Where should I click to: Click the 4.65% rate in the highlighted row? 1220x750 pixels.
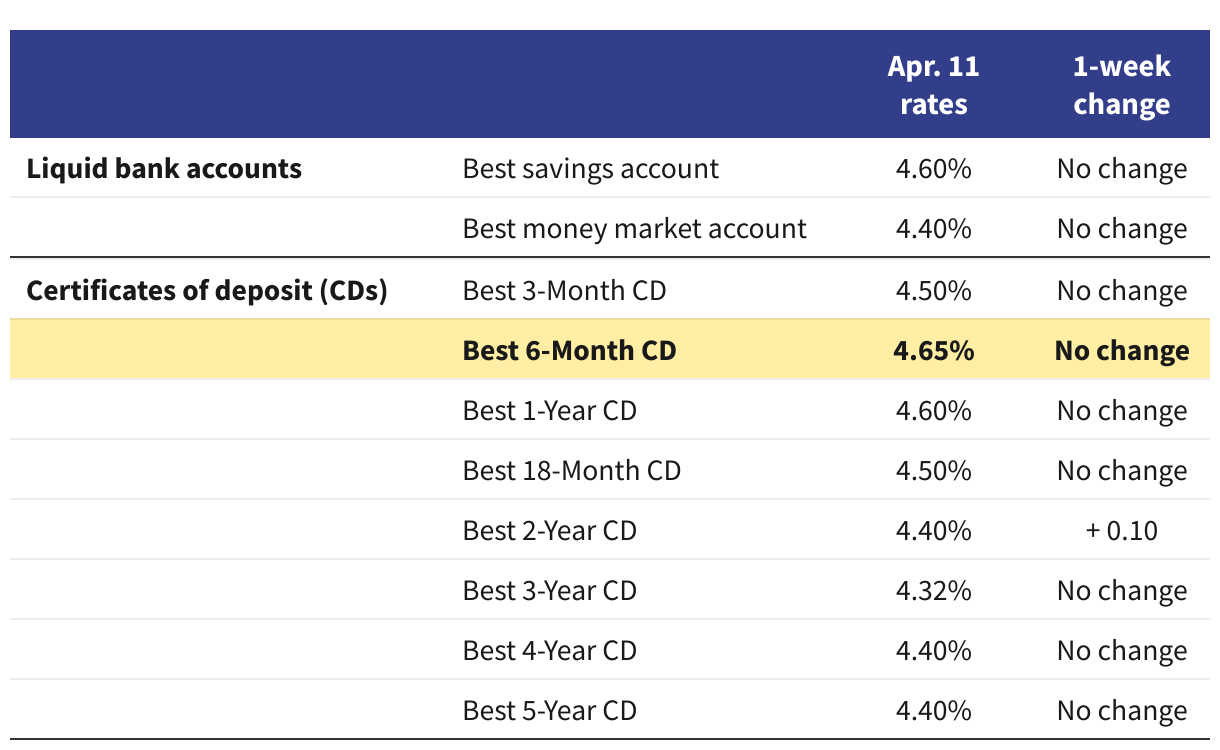(933, 350)
